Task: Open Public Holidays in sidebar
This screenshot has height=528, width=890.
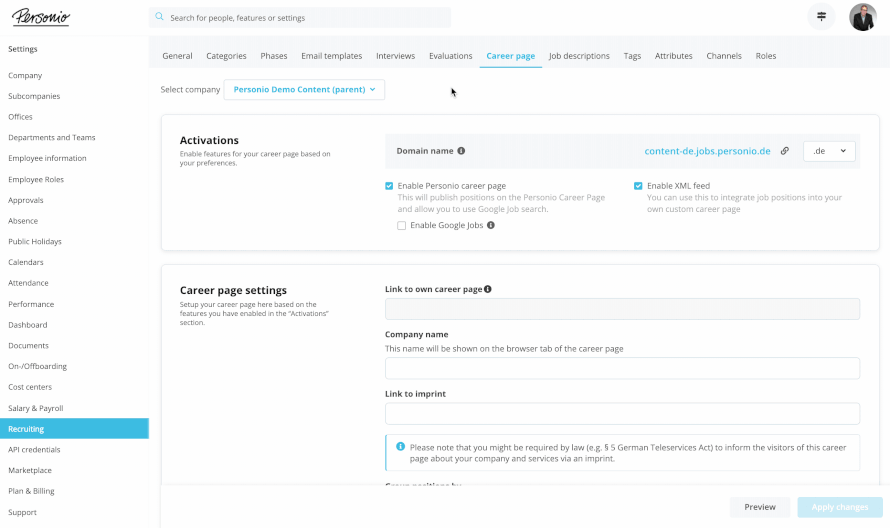Action: 35,242
